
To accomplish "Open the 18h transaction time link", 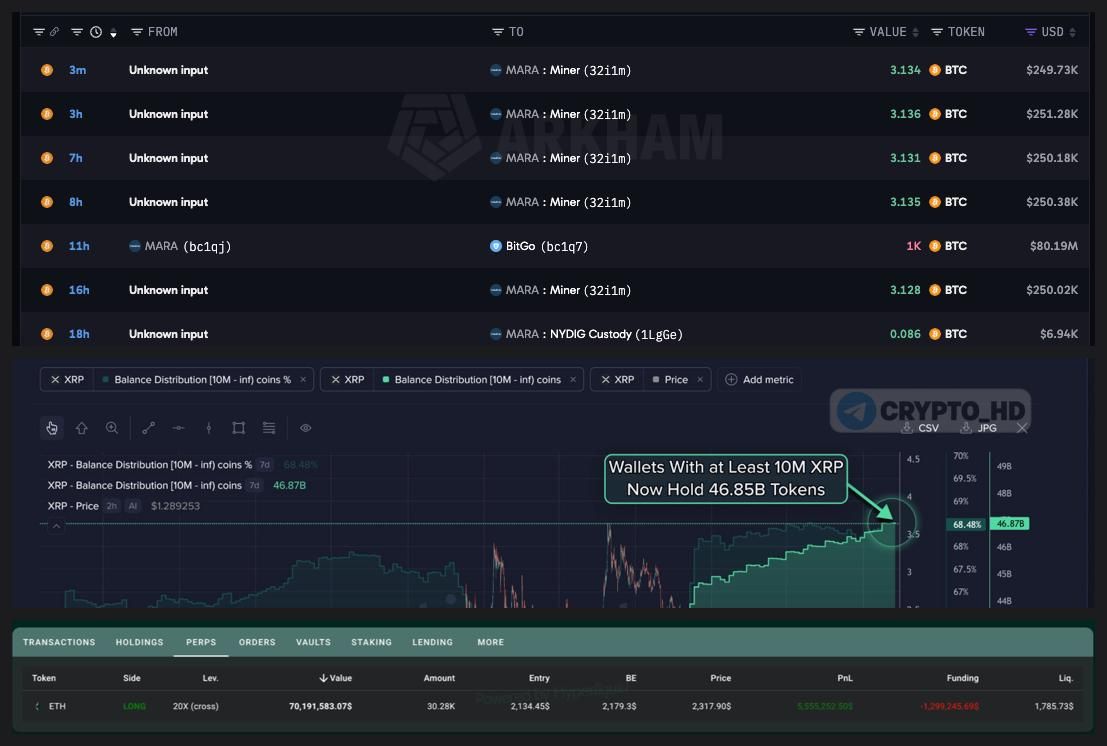I will pos(79,334).
